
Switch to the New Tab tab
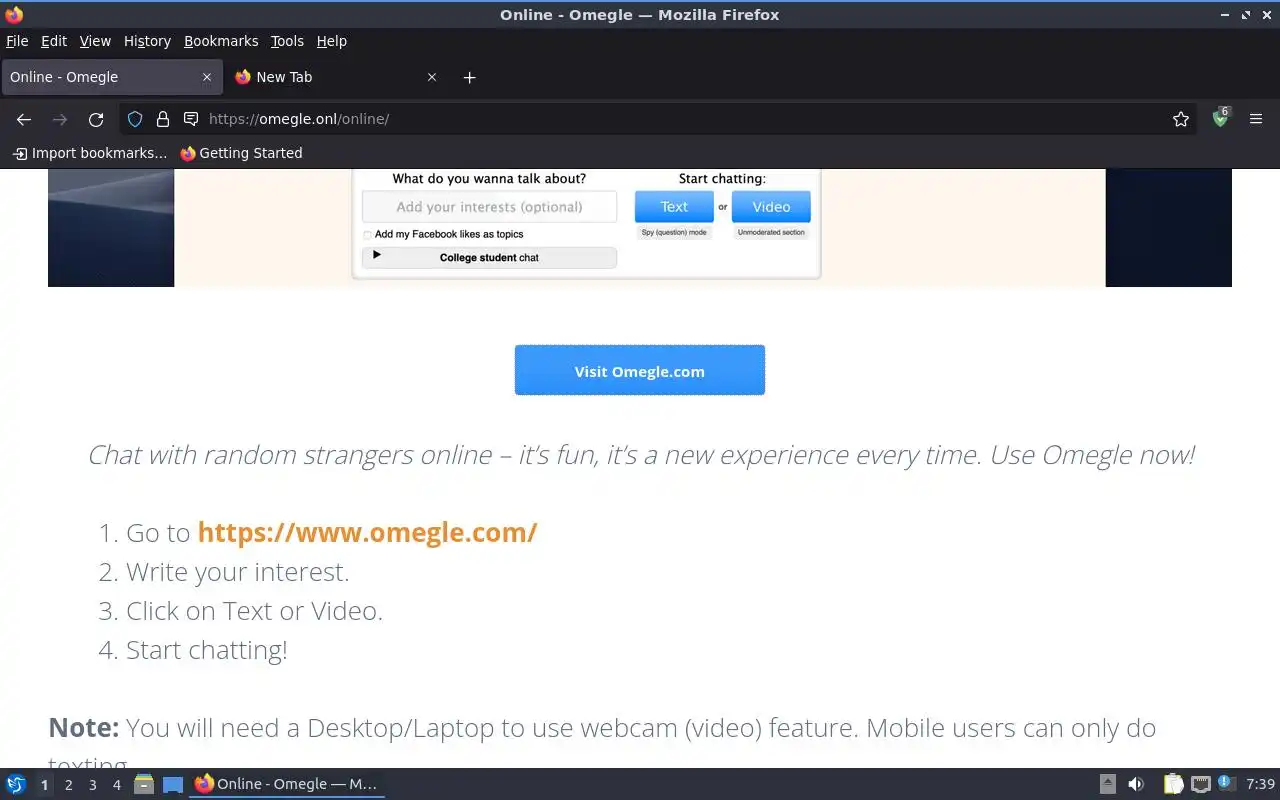point(335,77)
